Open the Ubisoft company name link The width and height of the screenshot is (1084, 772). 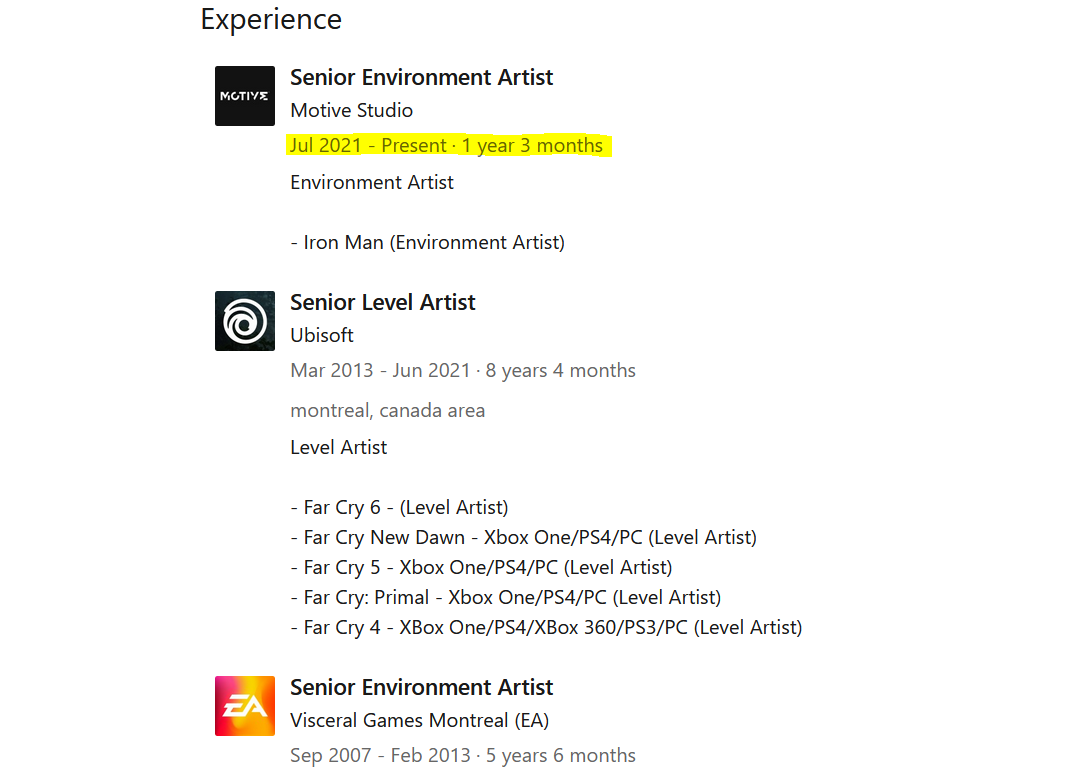pyautogui.click(x=321, y=335)
